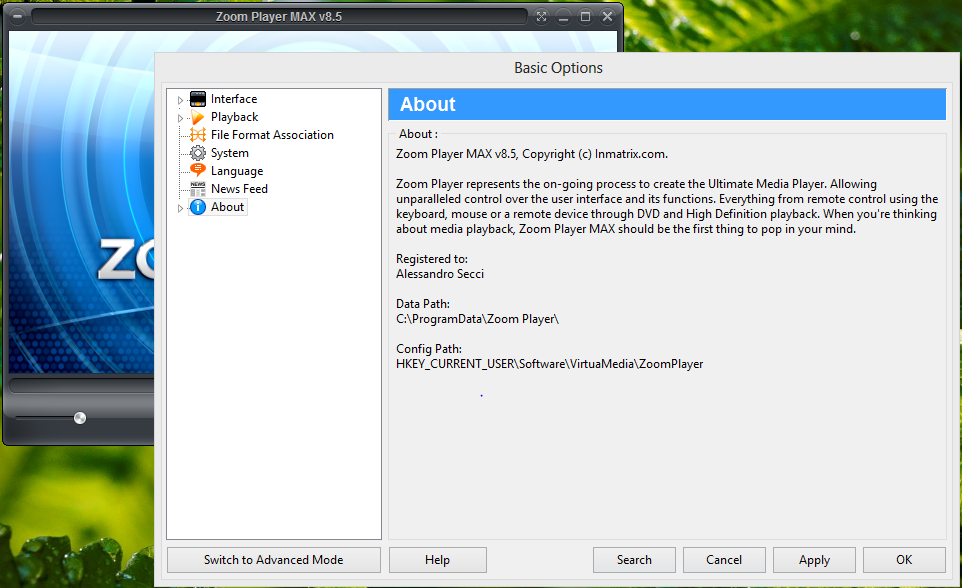Click the News Feed newspaper icon
Viewport: 962px width, 588px height.
tap(198, 189)
